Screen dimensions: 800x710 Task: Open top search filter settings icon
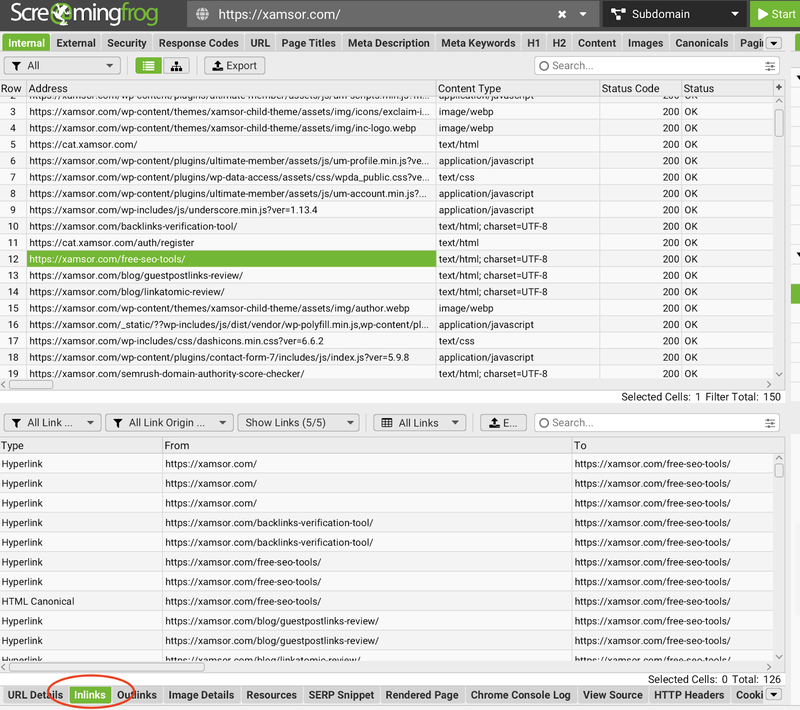(770, 66)
